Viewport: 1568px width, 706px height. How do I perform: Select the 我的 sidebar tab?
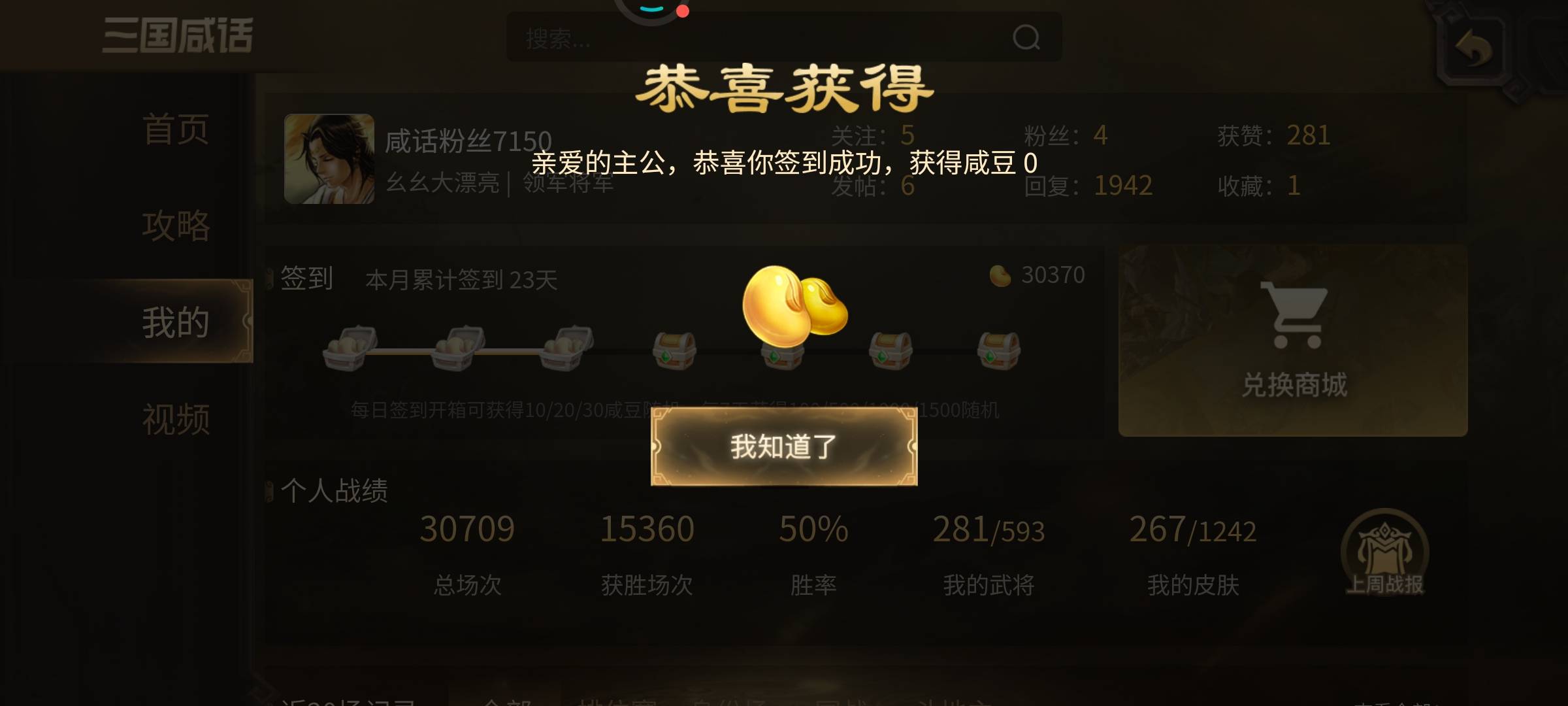click(x=176, y=322)
